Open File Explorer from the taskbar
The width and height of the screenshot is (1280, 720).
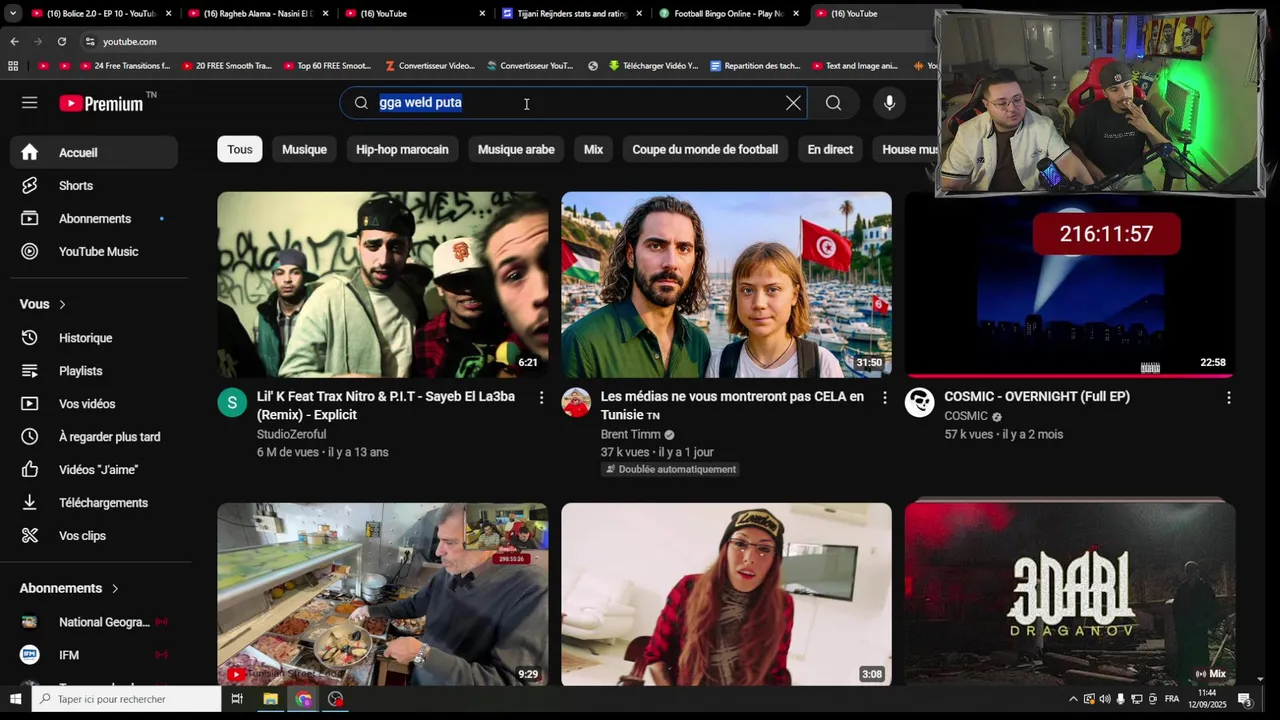[270, 699]
